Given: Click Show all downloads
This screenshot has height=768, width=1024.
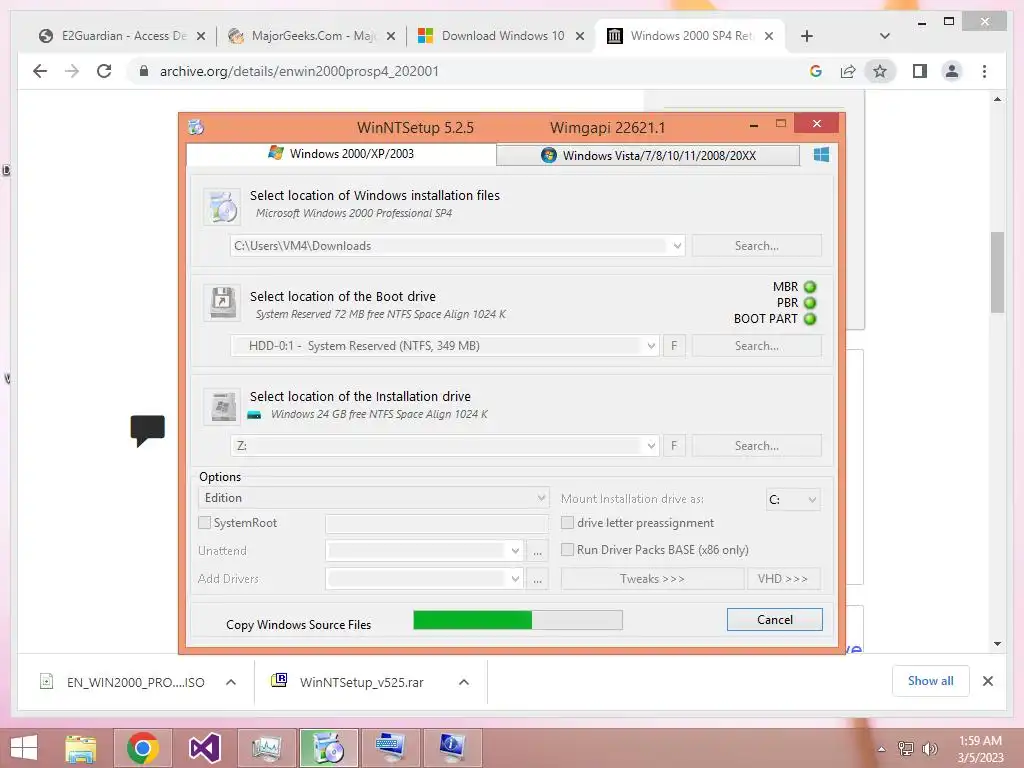Looking at the screenshot, I should pyautogui.click(x=931, y=680).
